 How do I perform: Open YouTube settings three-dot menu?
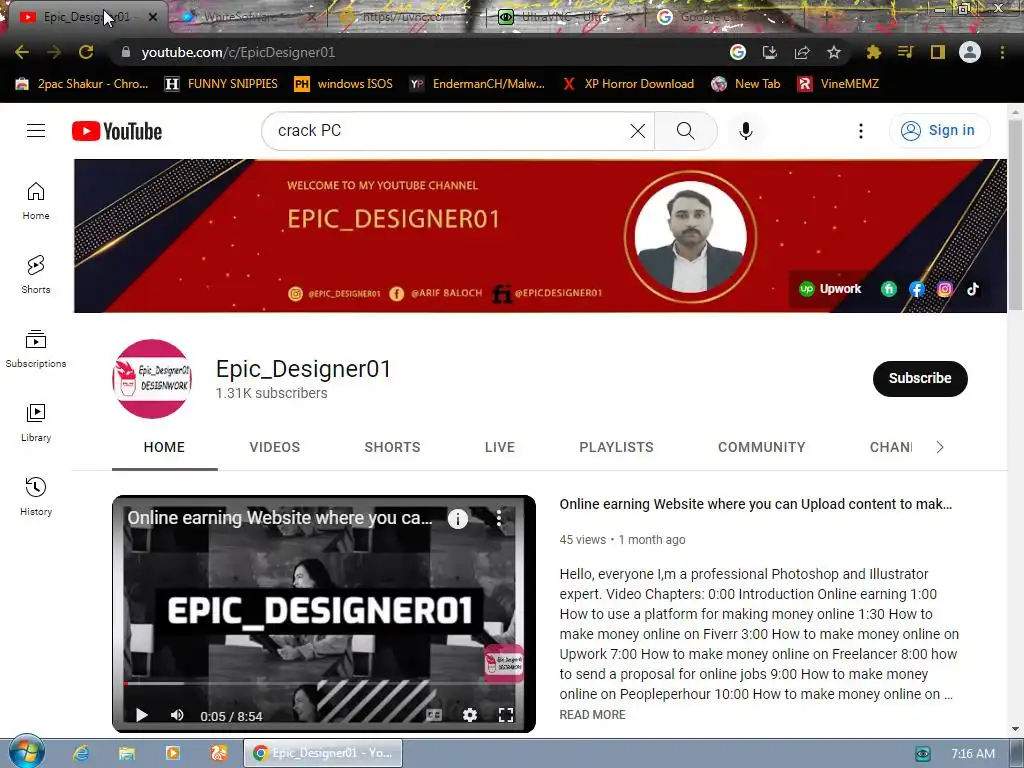pyautogui.click(x=861, y=131)
